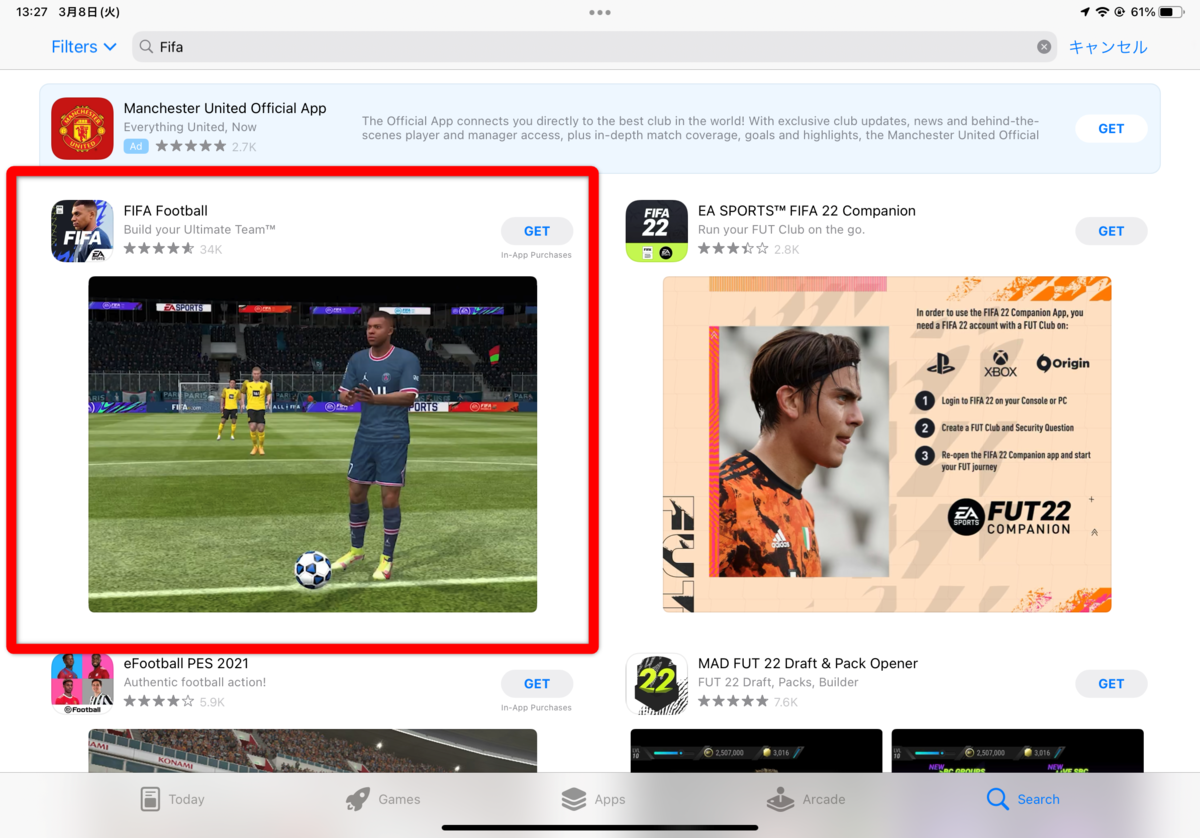The height and width of the screenshot is (838, 1200).
Task: Tap FIFA Football star rating 34K
Action: pyautogui.click(x=173, y=249)
